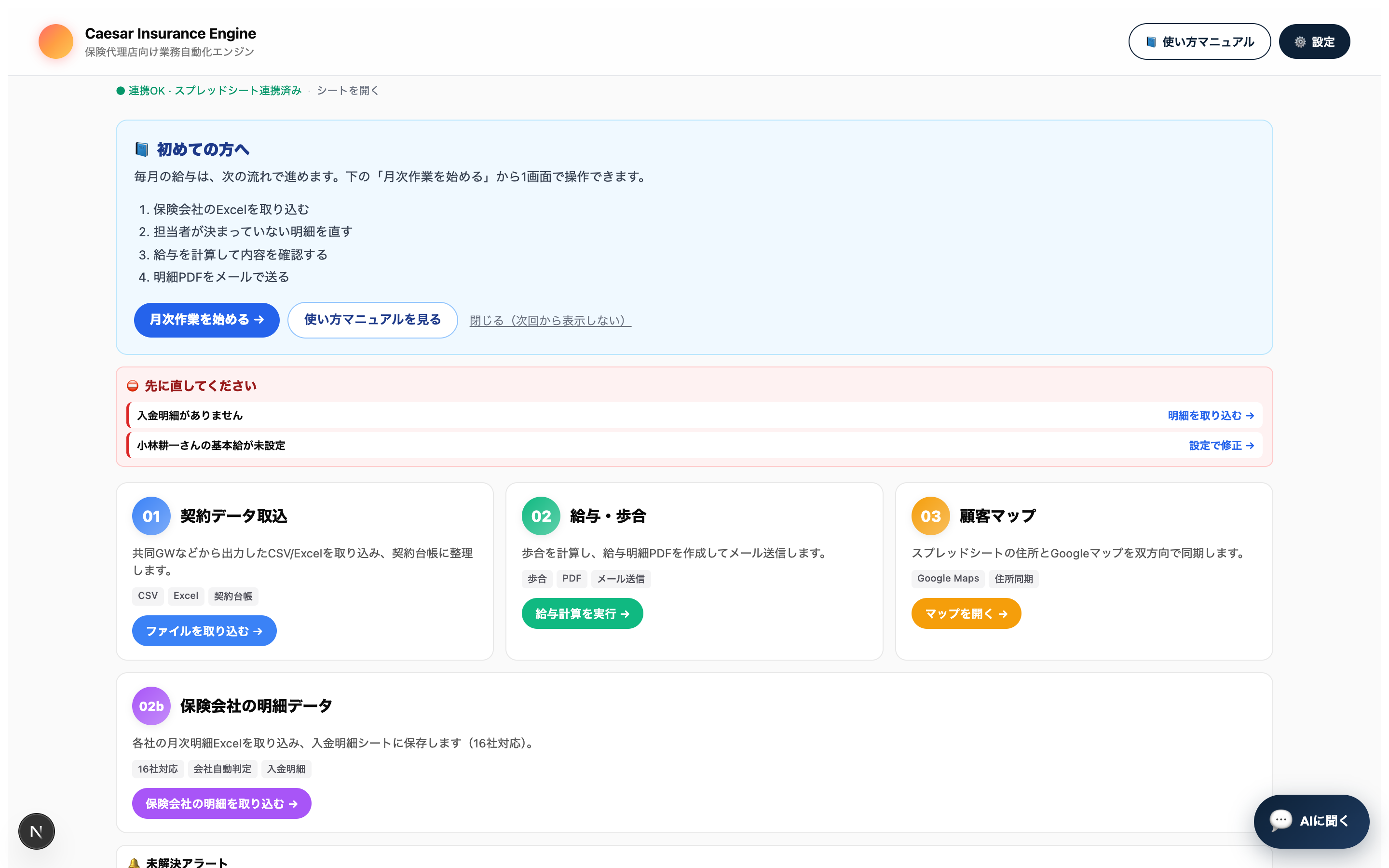Image resolution: width=1389 pixels, height=868 pixels.
Task: Open the 設定 settings button
Action: tap(1314, 41)
